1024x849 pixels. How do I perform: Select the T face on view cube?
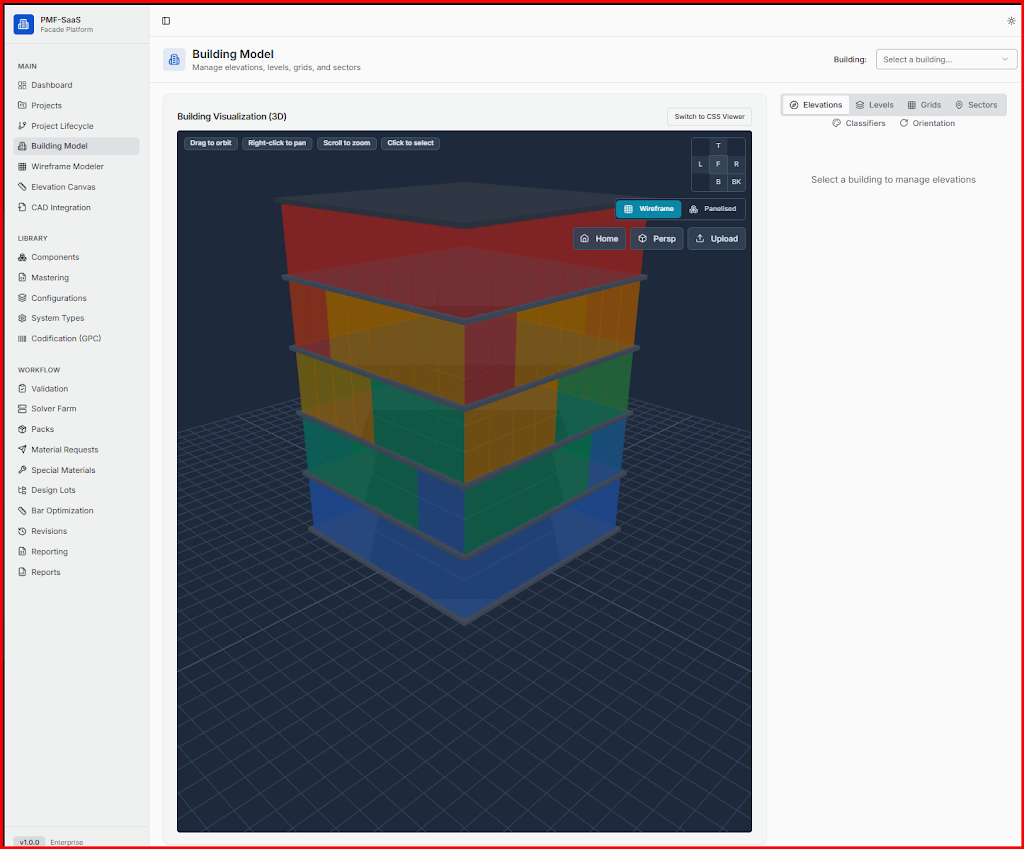point(718,146)
